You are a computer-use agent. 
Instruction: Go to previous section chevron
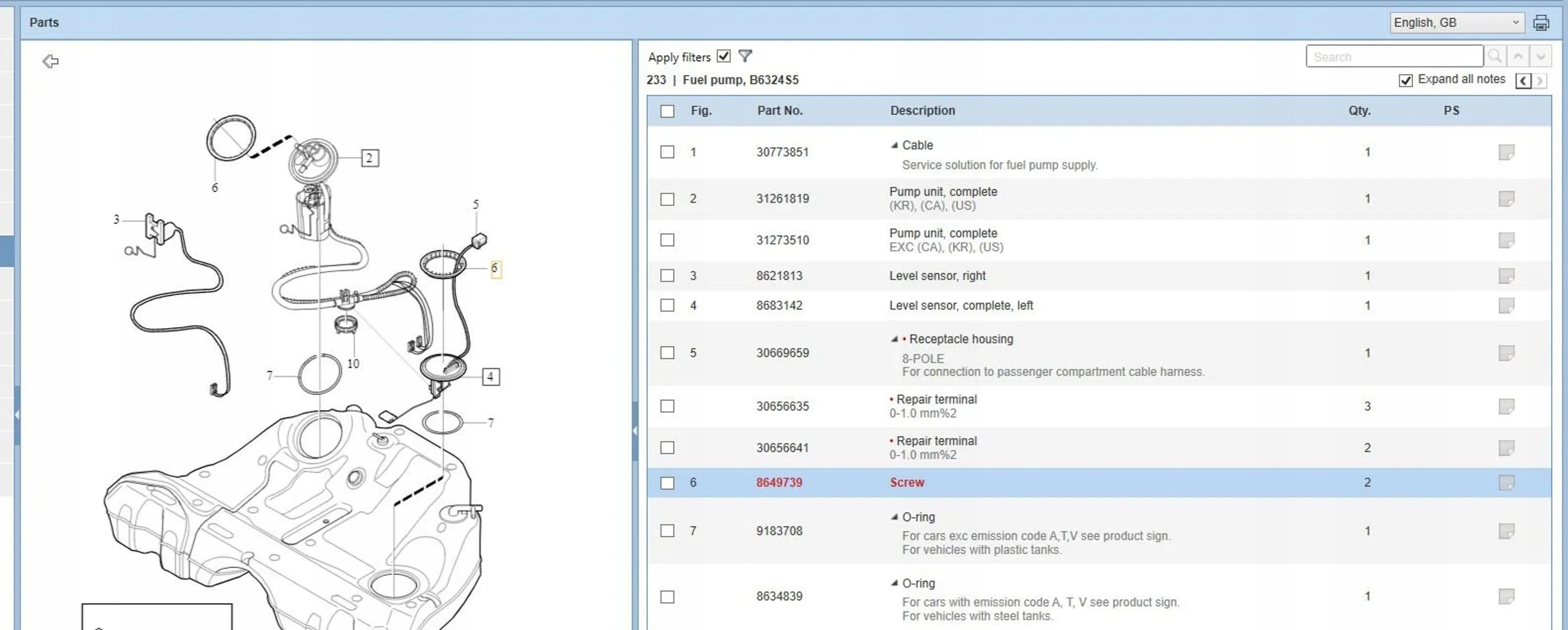point(1523,81)
